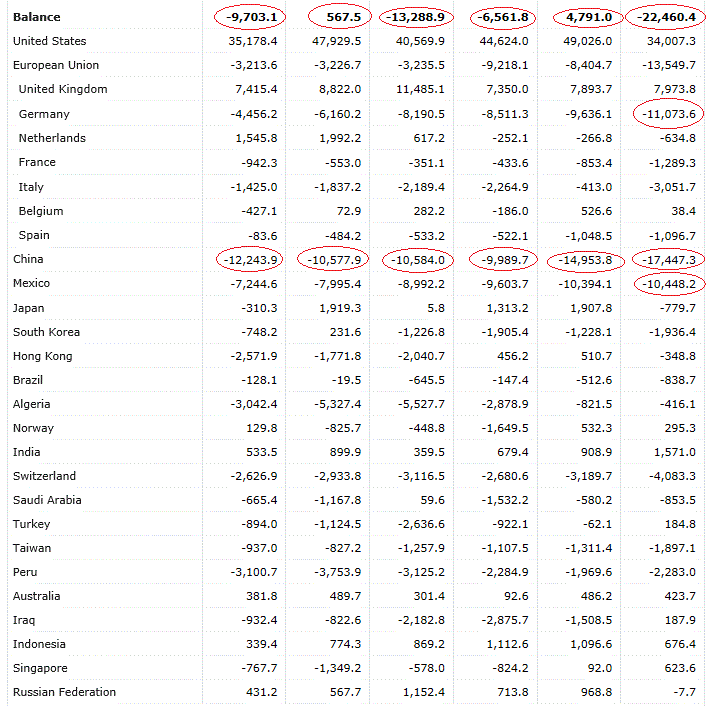Select the Saudi Arabia row label
Viewport: 709px width, 706px height.
[47, 500]
